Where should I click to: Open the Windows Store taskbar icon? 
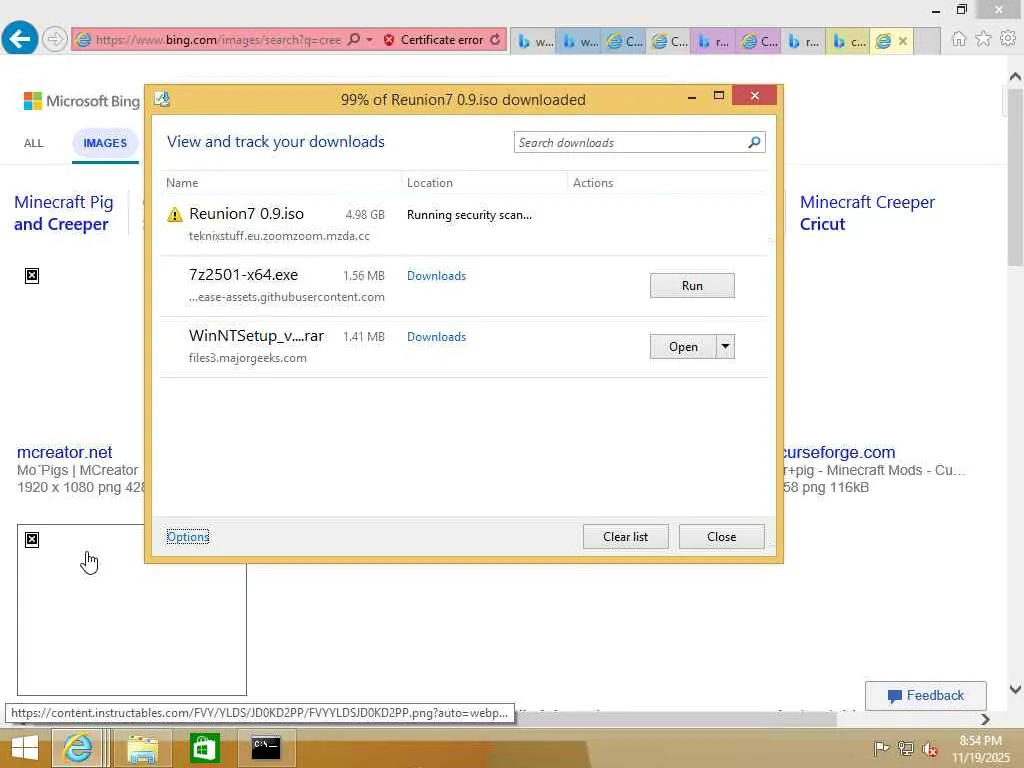coord(204,748)
